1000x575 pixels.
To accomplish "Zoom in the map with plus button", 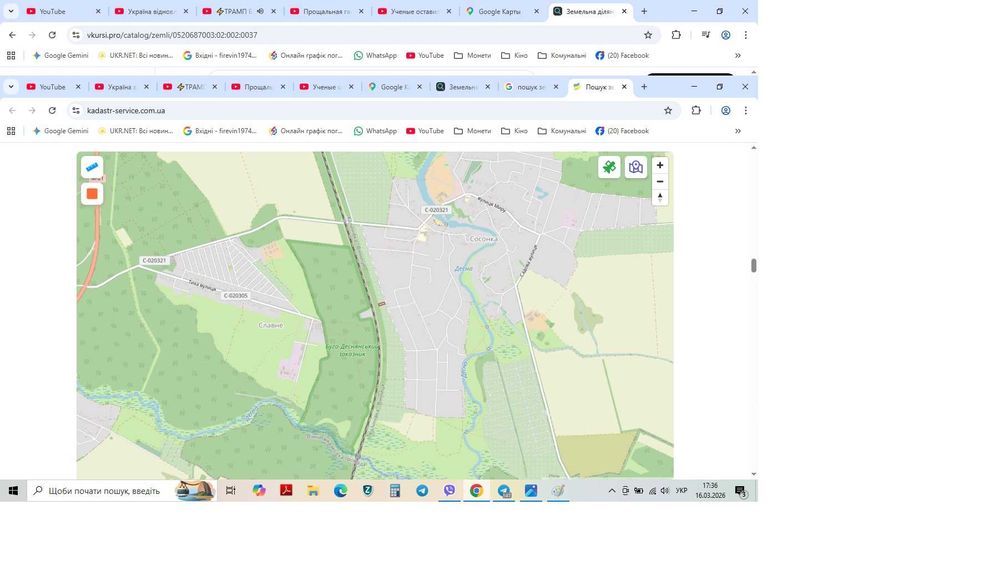I will click(x=660, y=165).
